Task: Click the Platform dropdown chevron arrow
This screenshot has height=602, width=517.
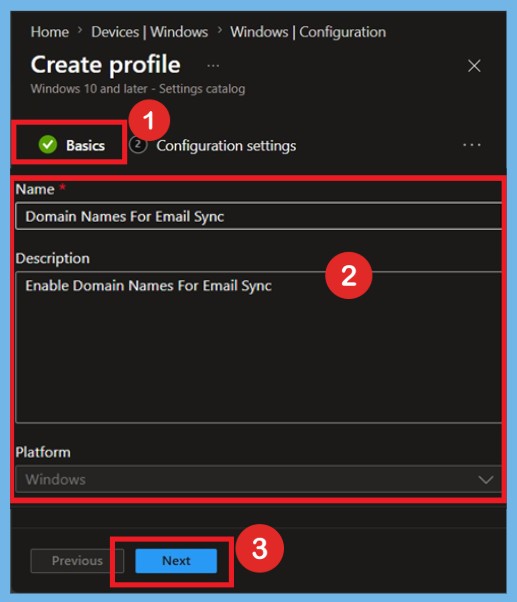Action: [x=486, y=480]
